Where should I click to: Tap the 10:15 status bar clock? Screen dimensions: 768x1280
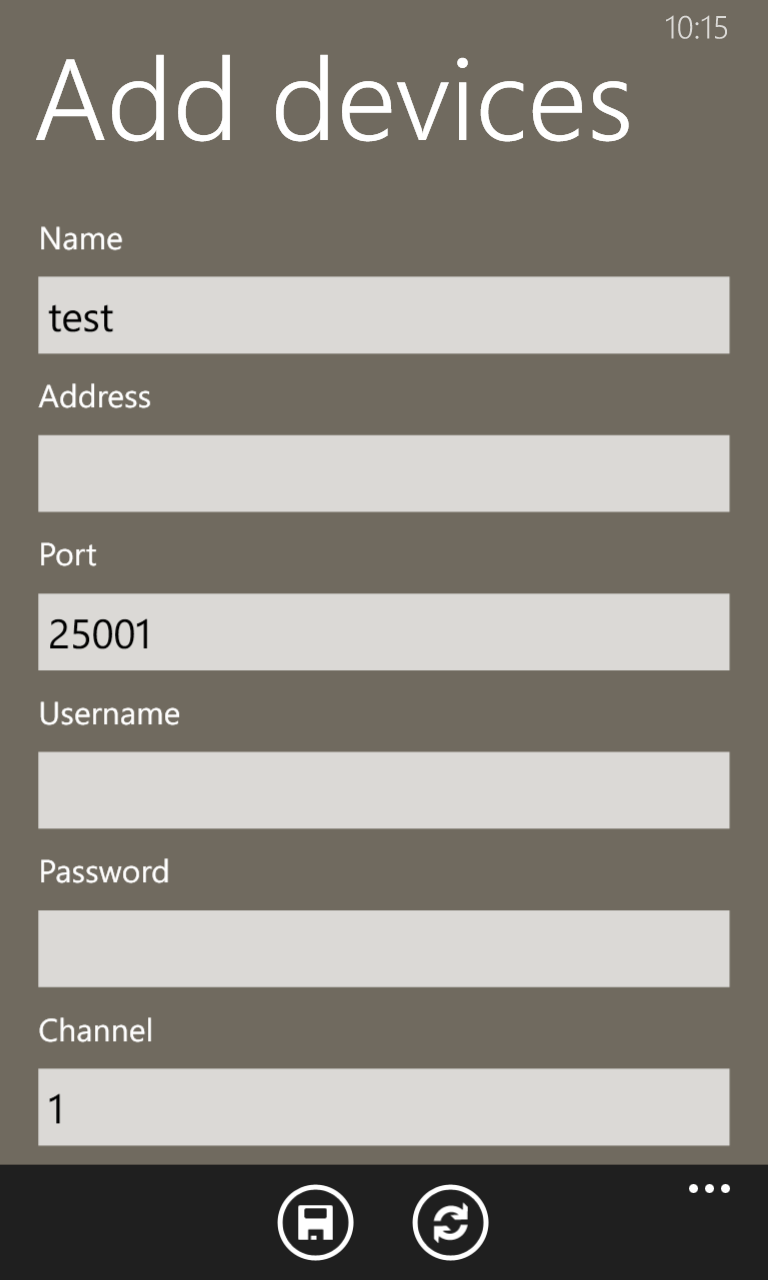696,28
